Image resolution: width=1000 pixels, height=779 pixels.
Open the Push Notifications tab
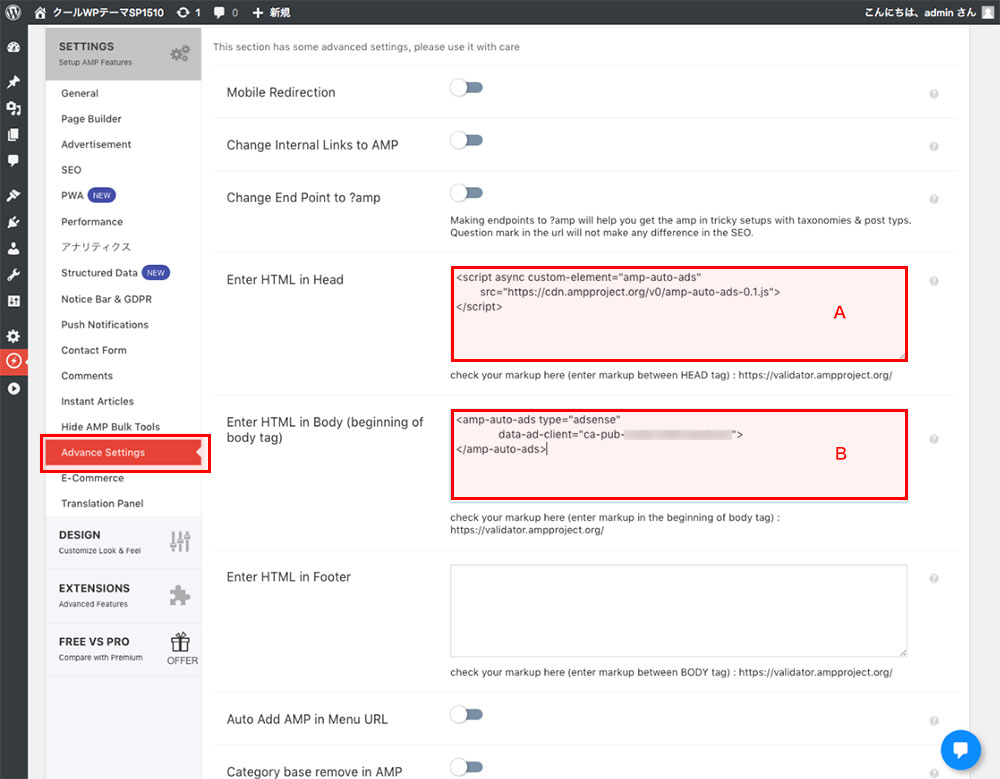(105, 324)
